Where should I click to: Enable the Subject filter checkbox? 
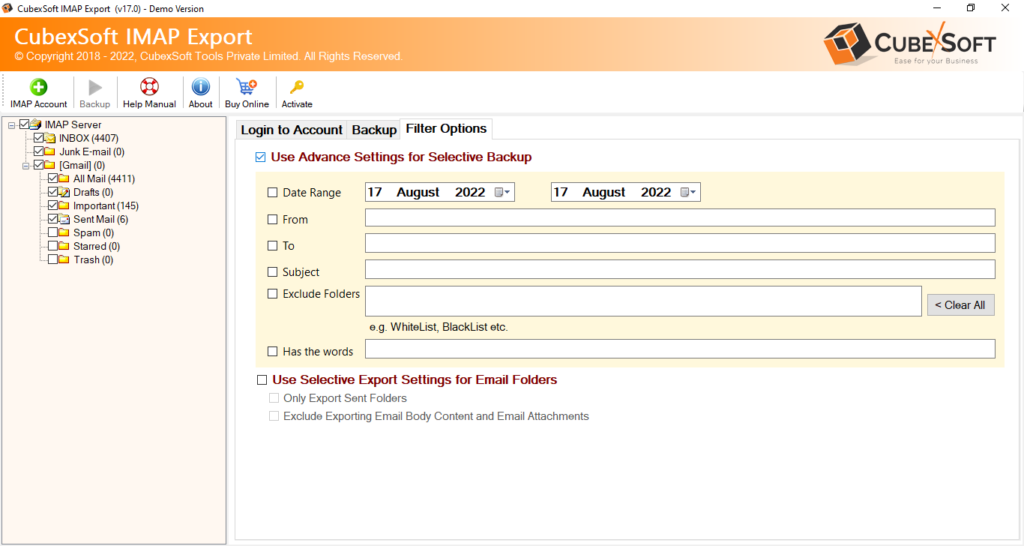click(272, 272)
